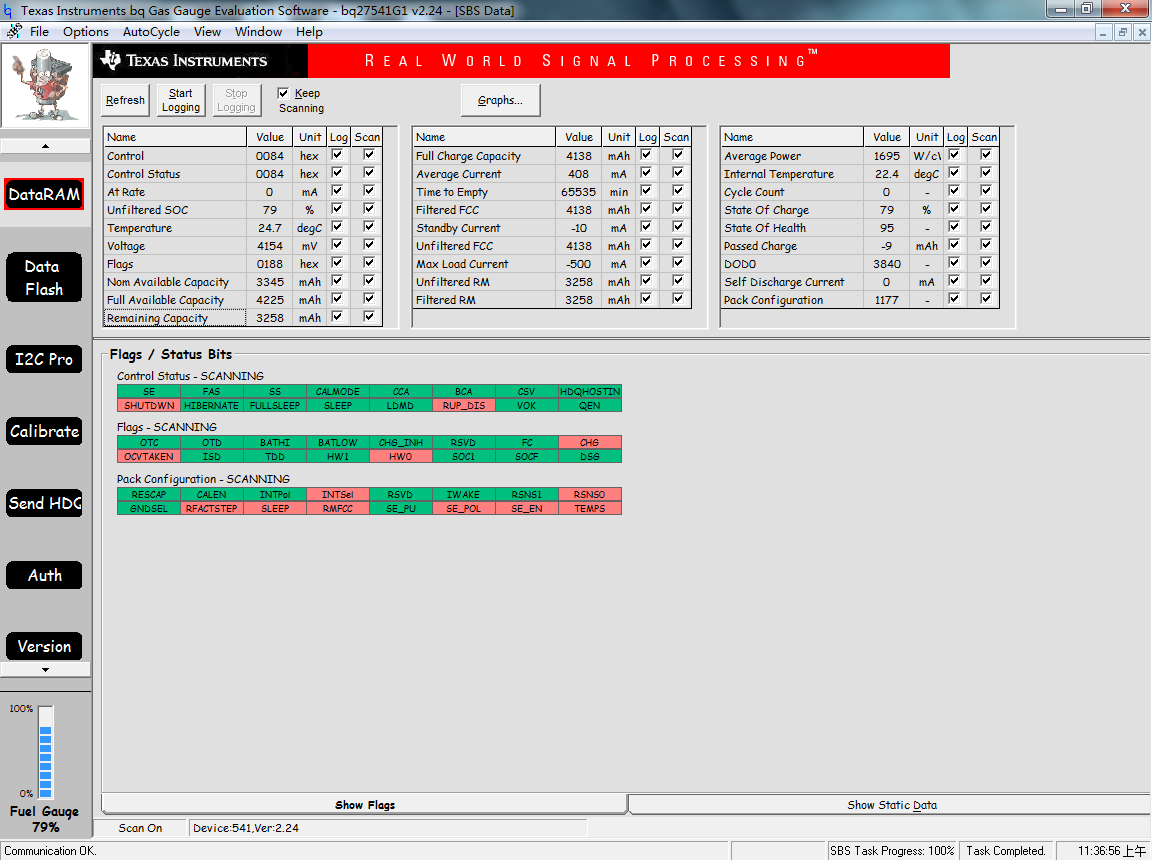Click the Name column header in first table
Image resolution: width=1152 pixels, height=861 pixels.
(175, 137)
